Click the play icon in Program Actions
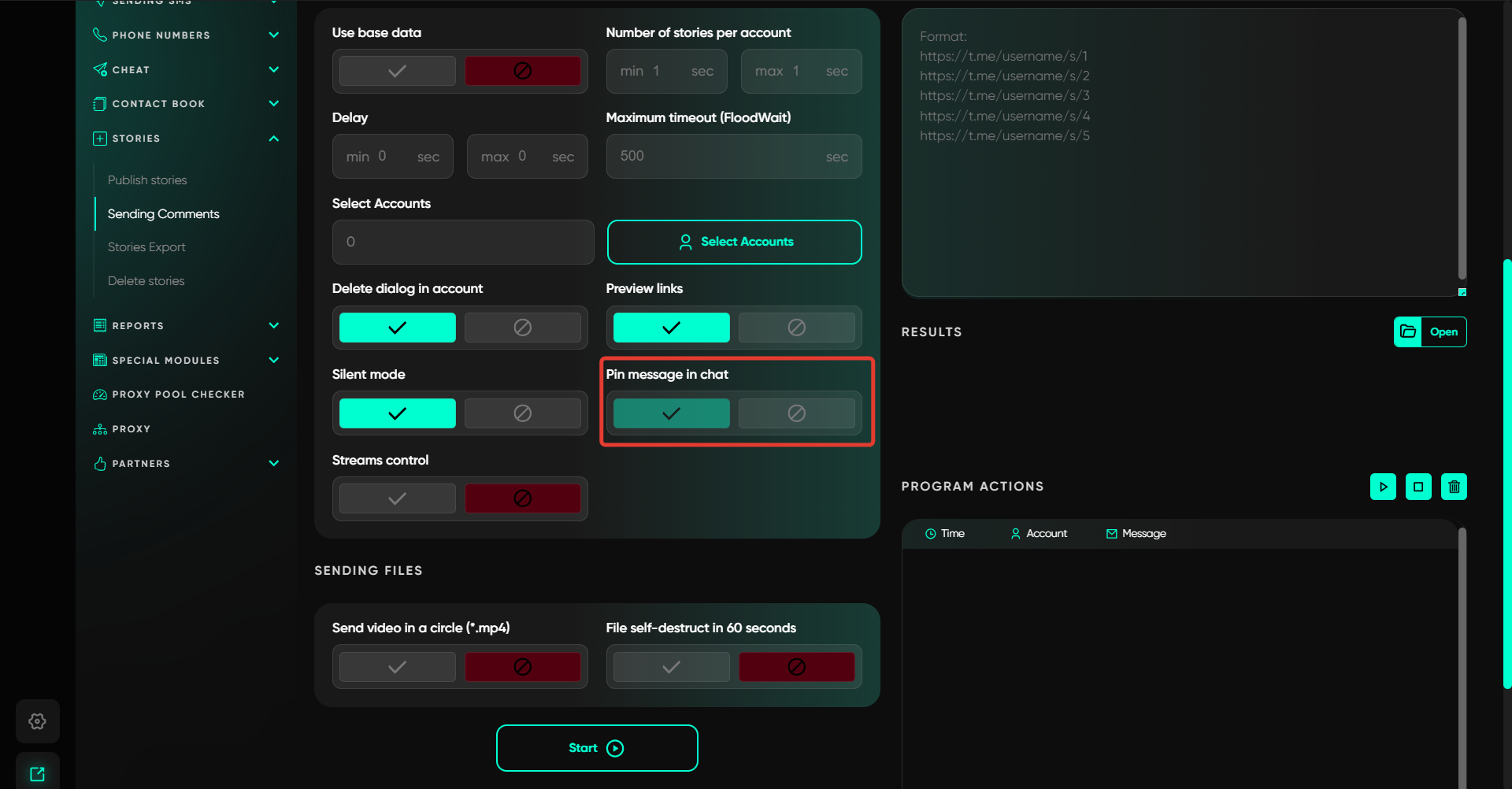This screenshot has width=1512, height=789. click(1383, 487)
